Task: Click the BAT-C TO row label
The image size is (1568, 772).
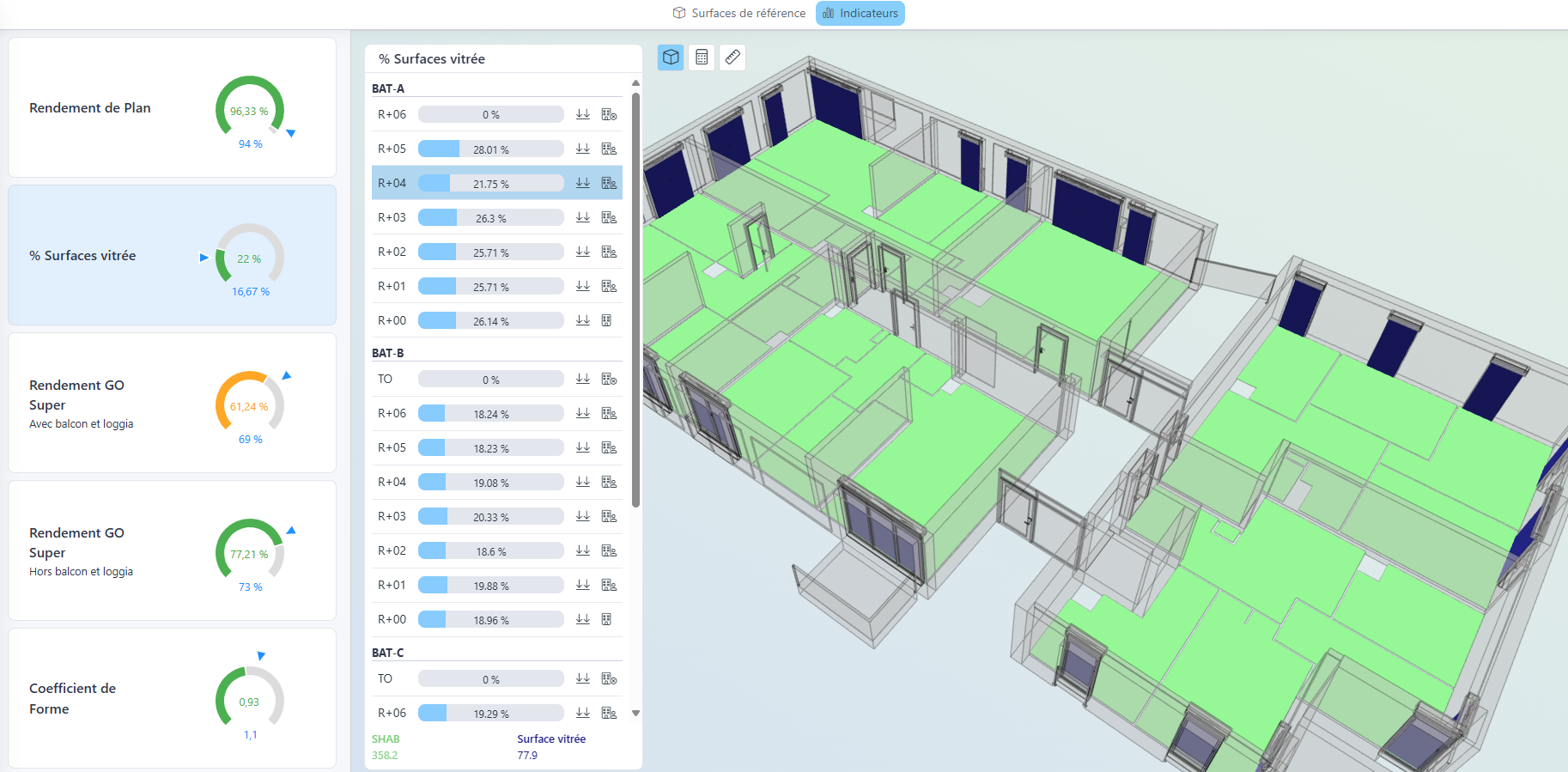Action: click(385, 678)
